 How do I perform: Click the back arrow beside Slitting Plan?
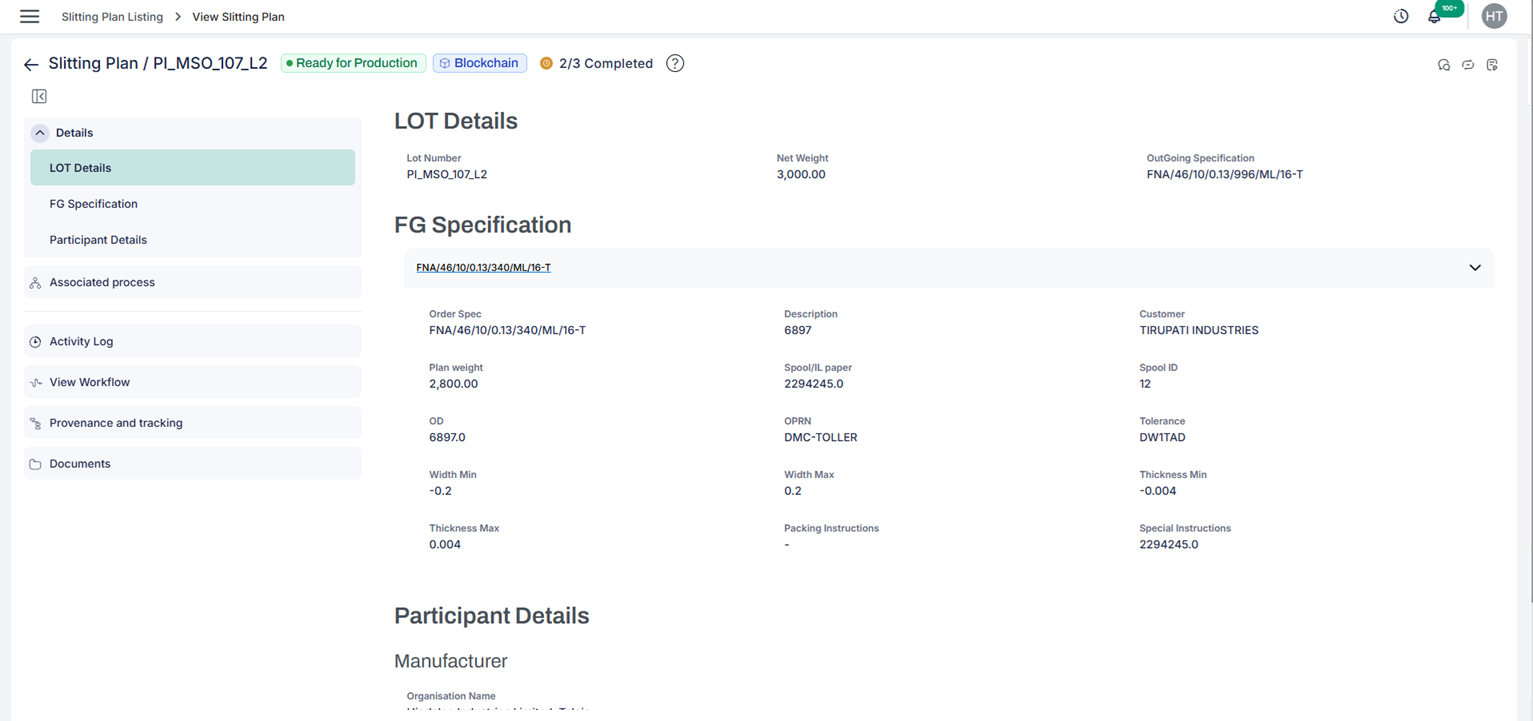(x=31, y=64)
